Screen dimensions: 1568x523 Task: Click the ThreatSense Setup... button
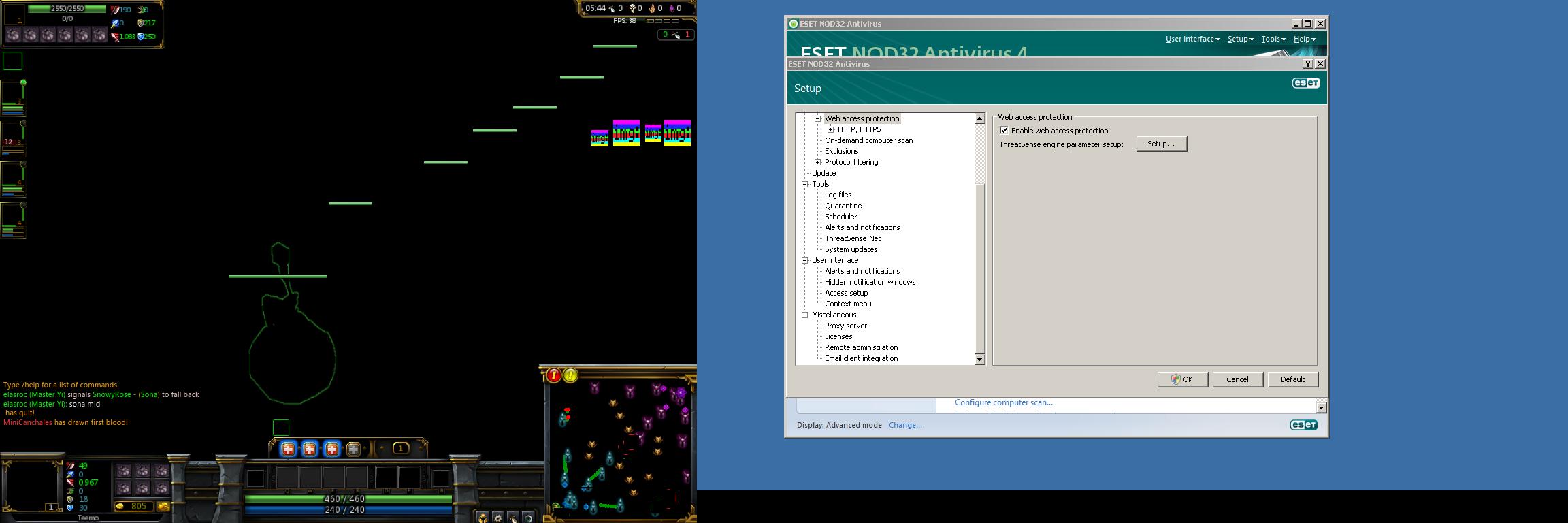[x=1161, y=144]
